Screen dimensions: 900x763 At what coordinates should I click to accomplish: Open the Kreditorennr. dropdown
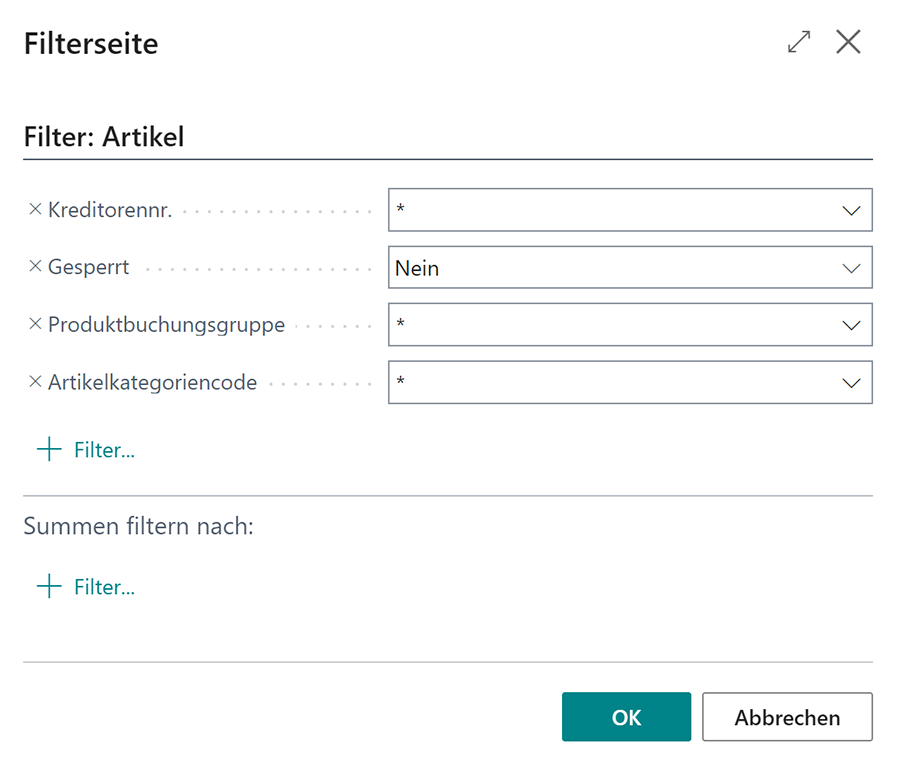[851, 209]
